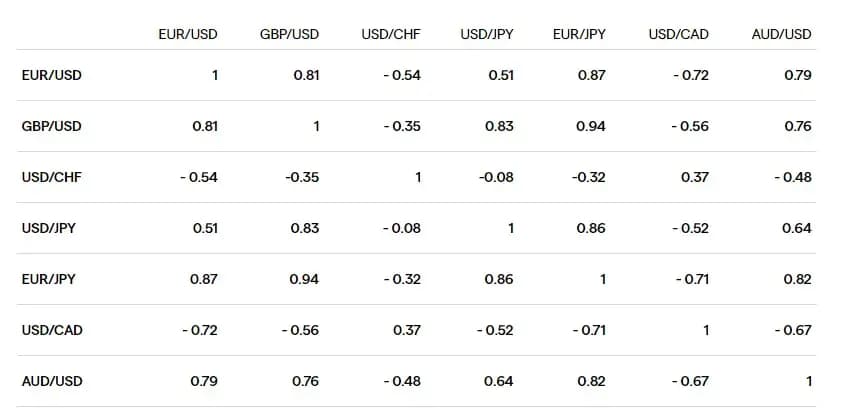
Task: Select the USD/JPY row label
Action: [49, 228]
